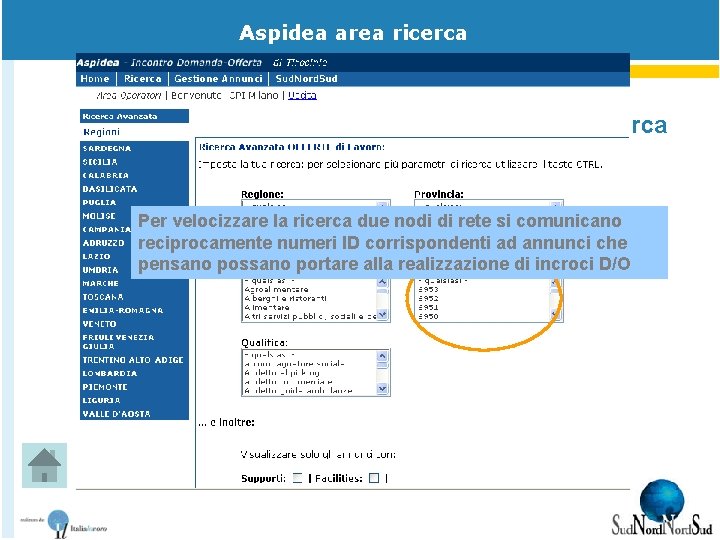Select the LAZIO region

click(x=96, y=256)
